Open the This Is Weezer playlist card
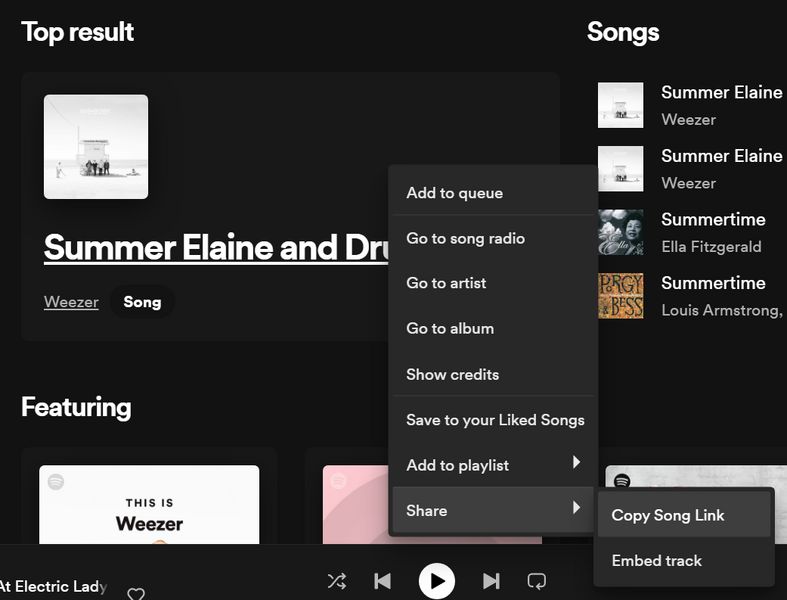Image resolution: width=787 pixels, height=600 pixels. [x=149, y=505]
